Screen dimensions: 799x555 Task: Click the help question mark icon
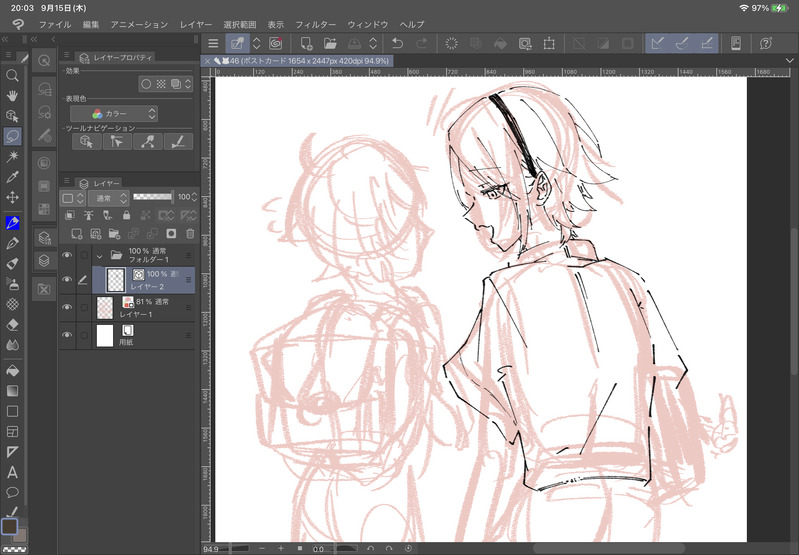click(765, 43)
